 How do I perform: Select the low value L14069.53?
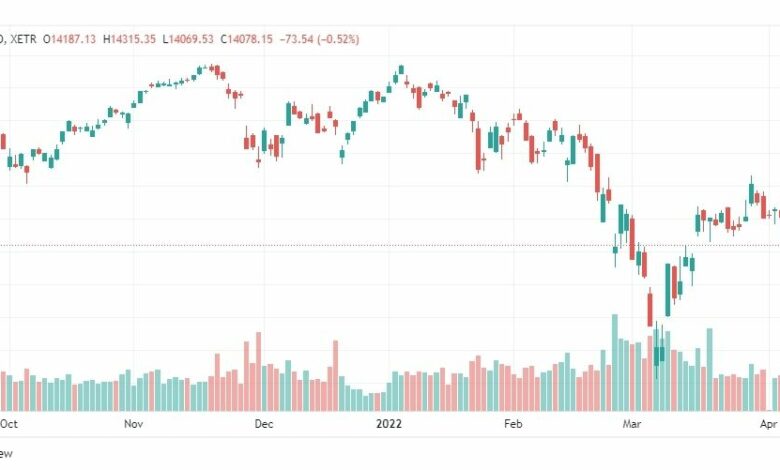pos(188,39)
